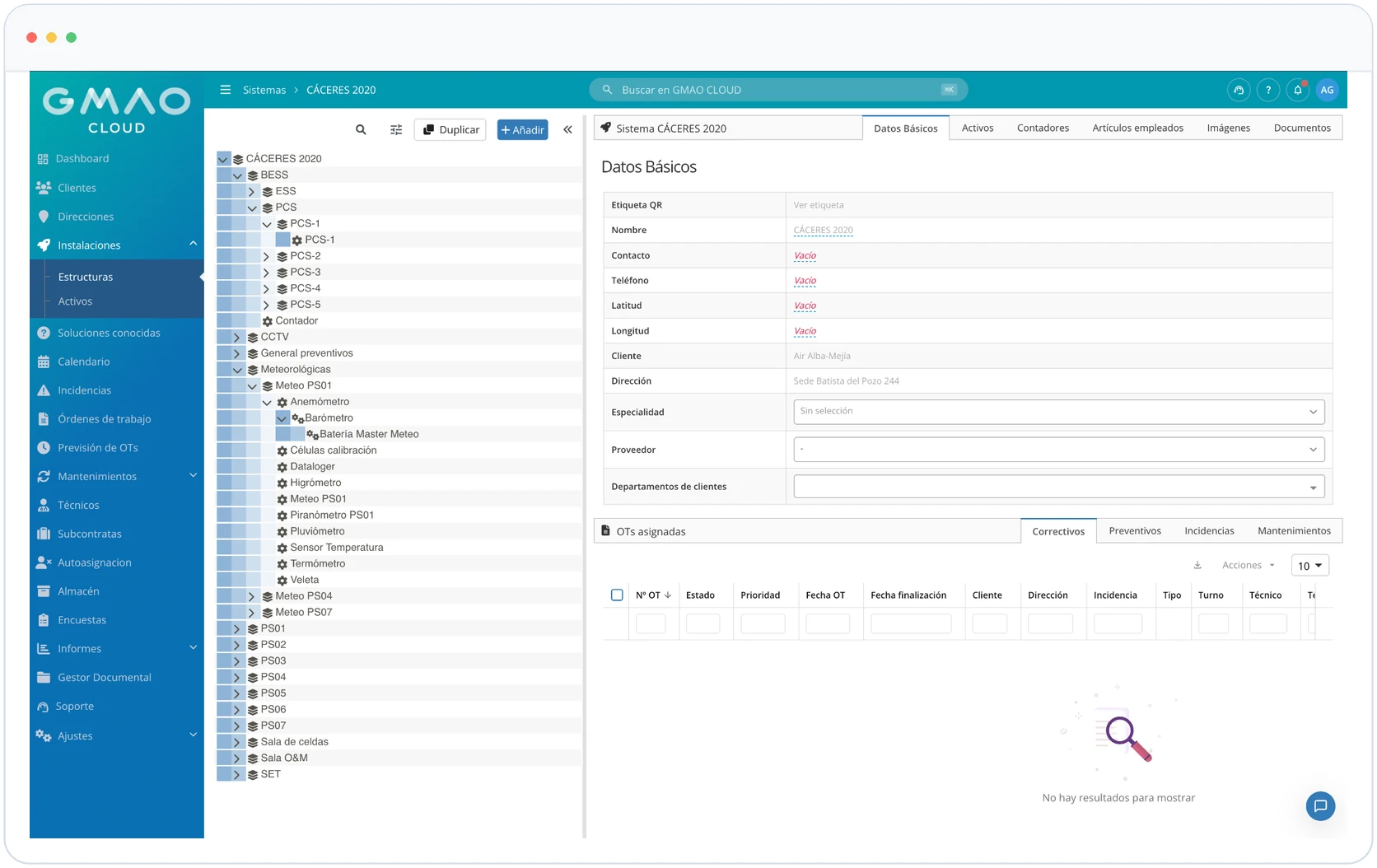1377x868 pixels.
Task: Open the Acciones menu button
Action: (x=1249, y=565)
